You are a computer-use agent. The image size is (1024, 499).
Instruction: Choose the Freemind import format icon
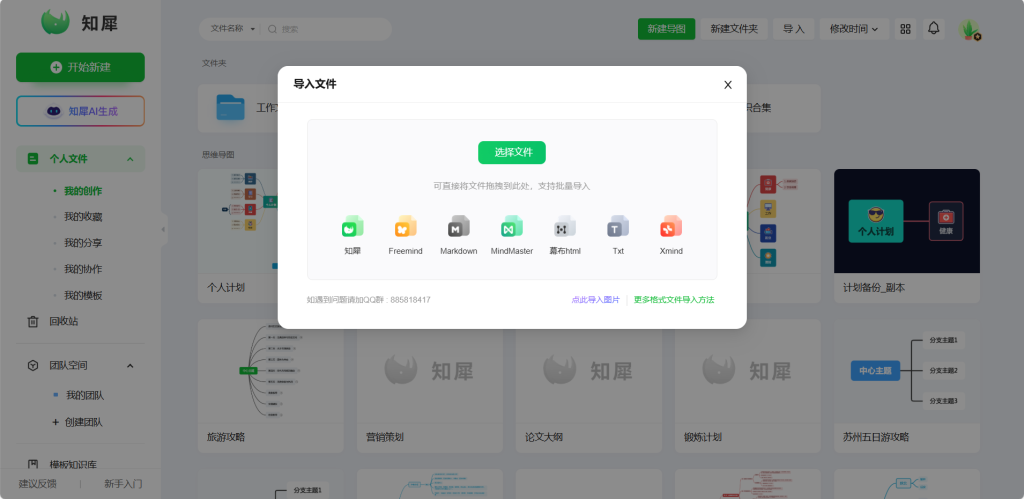click(406, 227)
